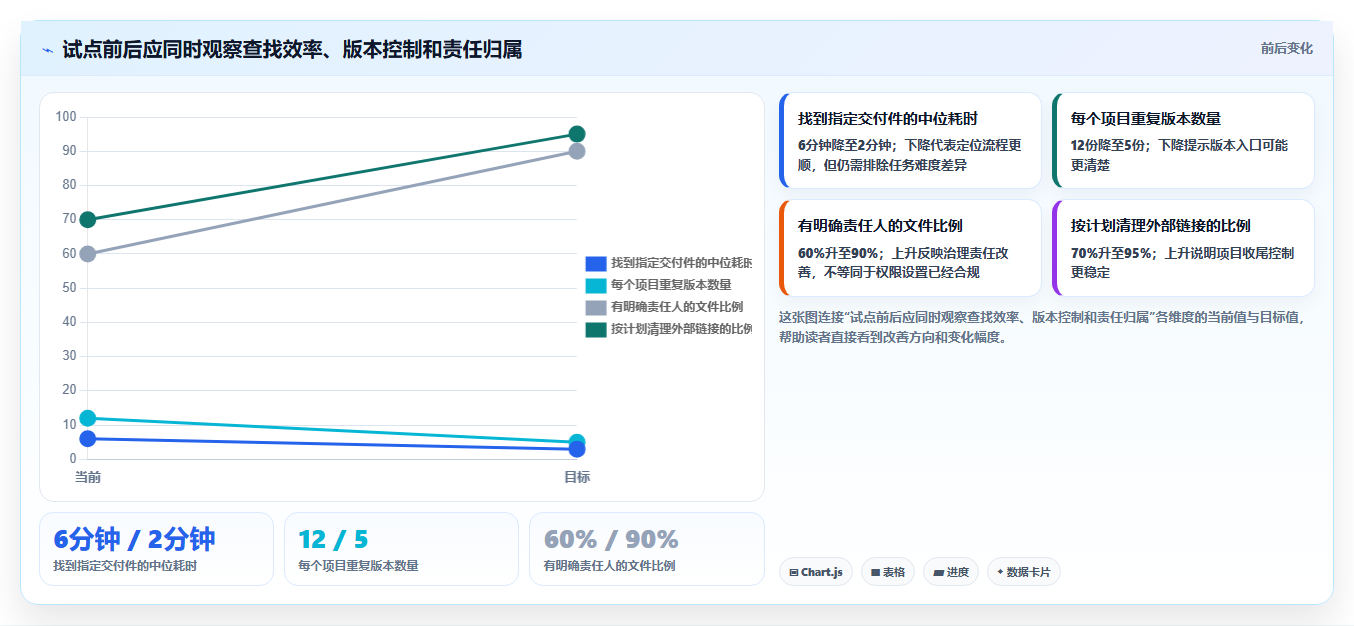The image size is (1354, 626).
Task: Click the legend label 有明确责任人的文件比例
Action: point(677,307)
